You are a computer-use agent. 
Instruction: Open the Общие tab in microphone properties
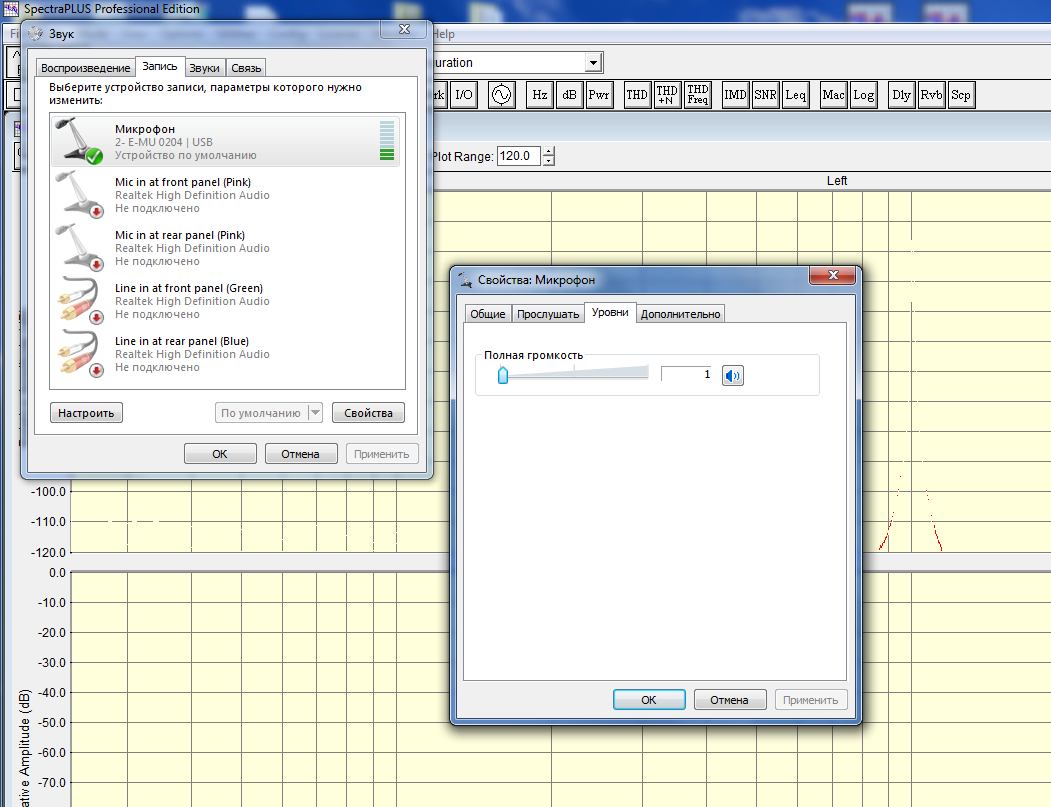pyautogui.click(x=487, y=314)
